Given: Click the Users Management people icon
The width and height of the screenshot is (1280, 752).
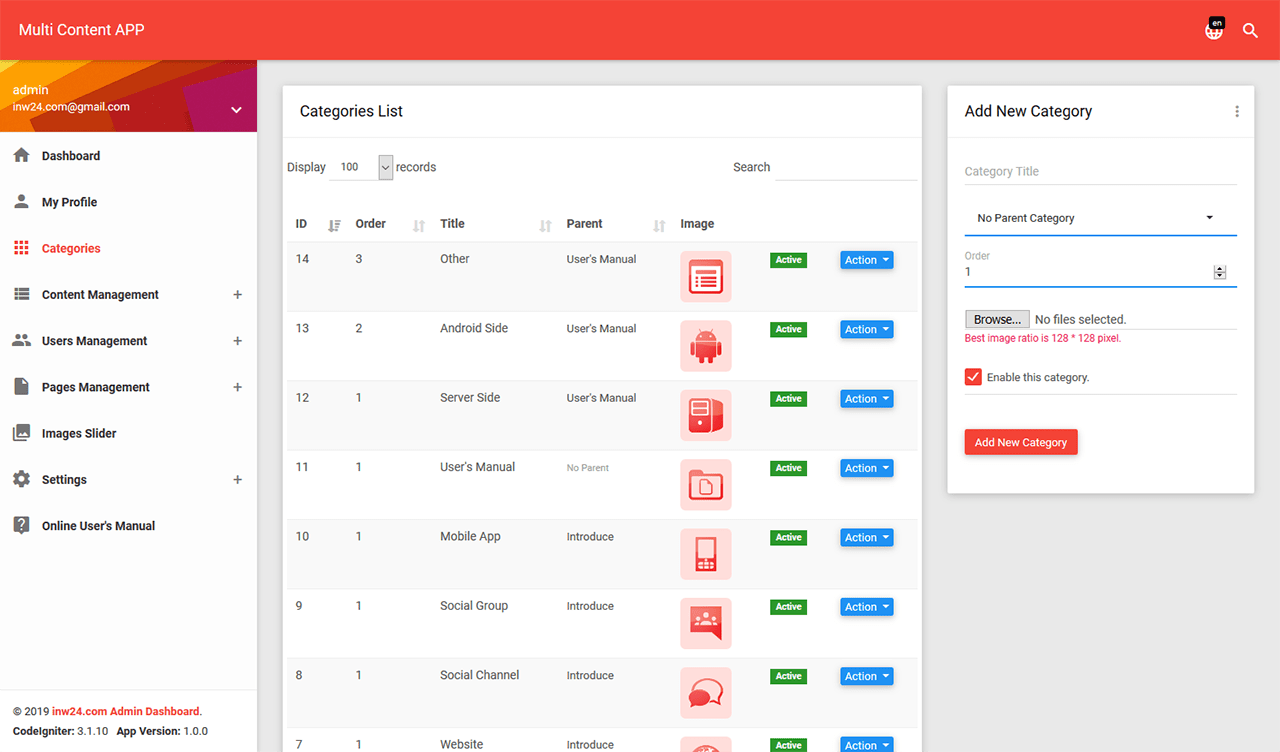Looking at the screenshot, I should [21, 340].
